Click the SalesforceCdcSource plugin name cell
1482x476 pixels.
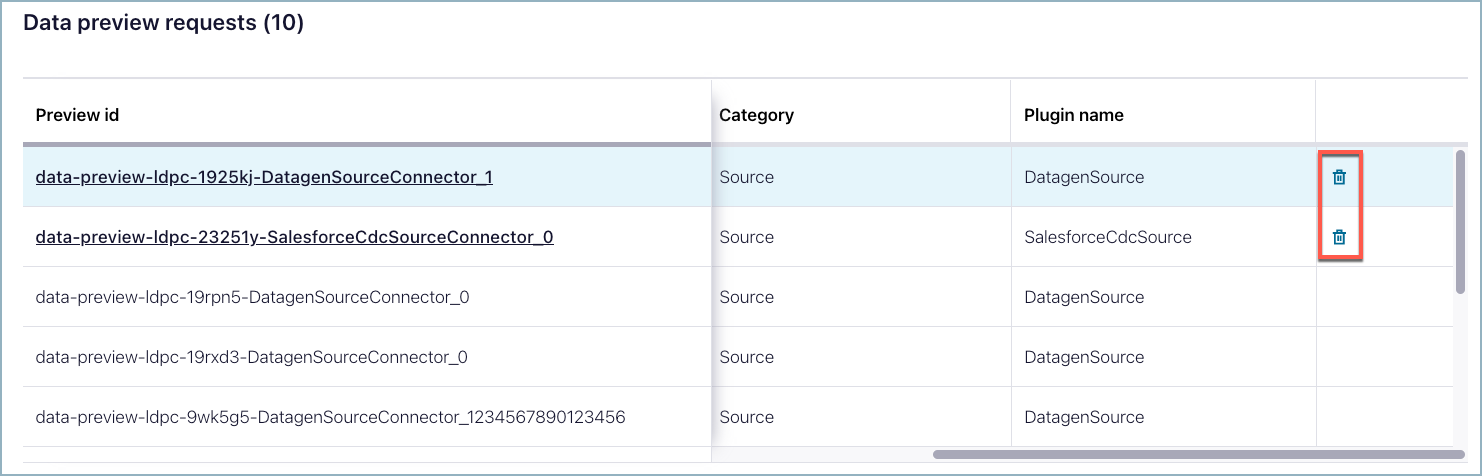pos(1107,237)
